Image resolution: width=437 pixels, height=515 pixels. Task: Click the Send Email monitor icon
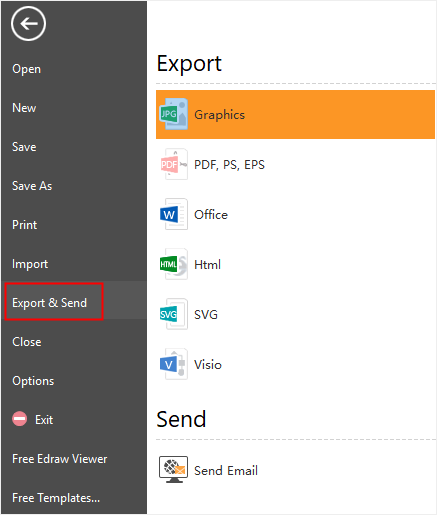tap(173, 470)
